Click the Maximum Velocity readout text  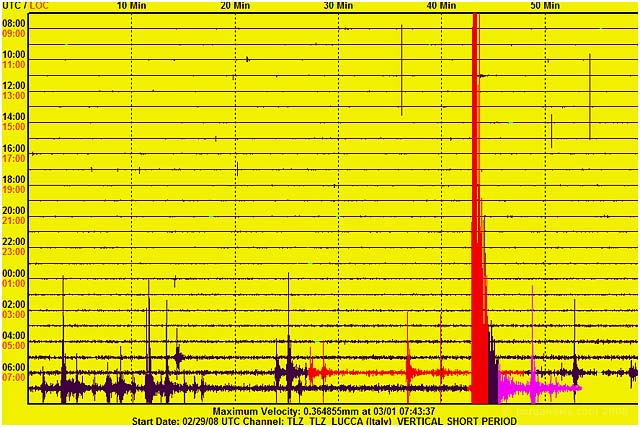[x=323, y=411]
